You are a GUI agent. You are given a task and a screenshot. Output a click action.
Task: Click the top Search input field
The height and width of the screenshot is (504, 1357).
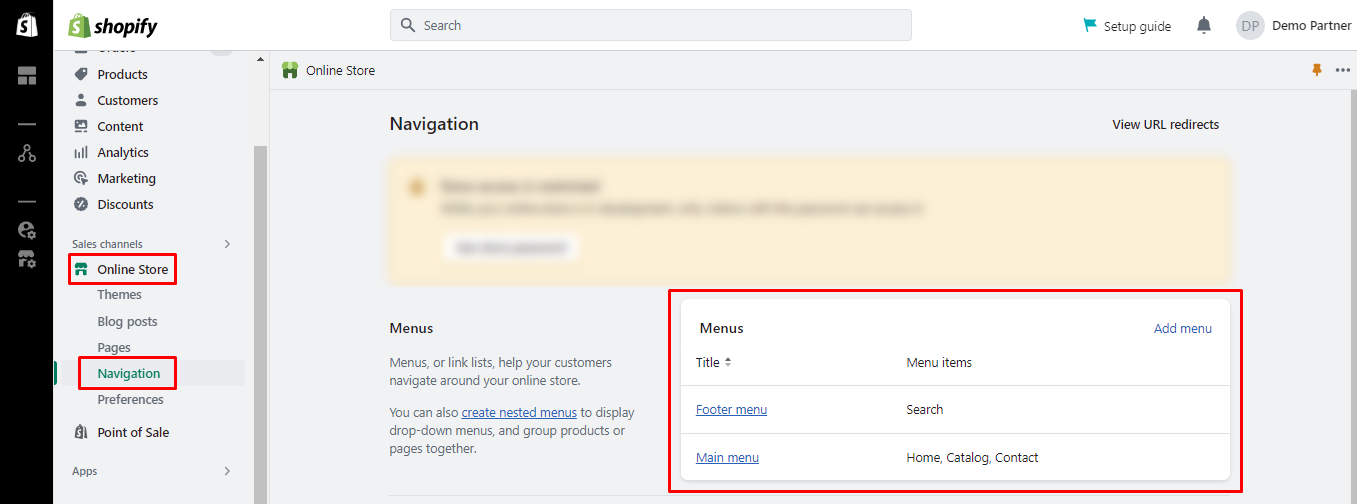pos(650,25)
